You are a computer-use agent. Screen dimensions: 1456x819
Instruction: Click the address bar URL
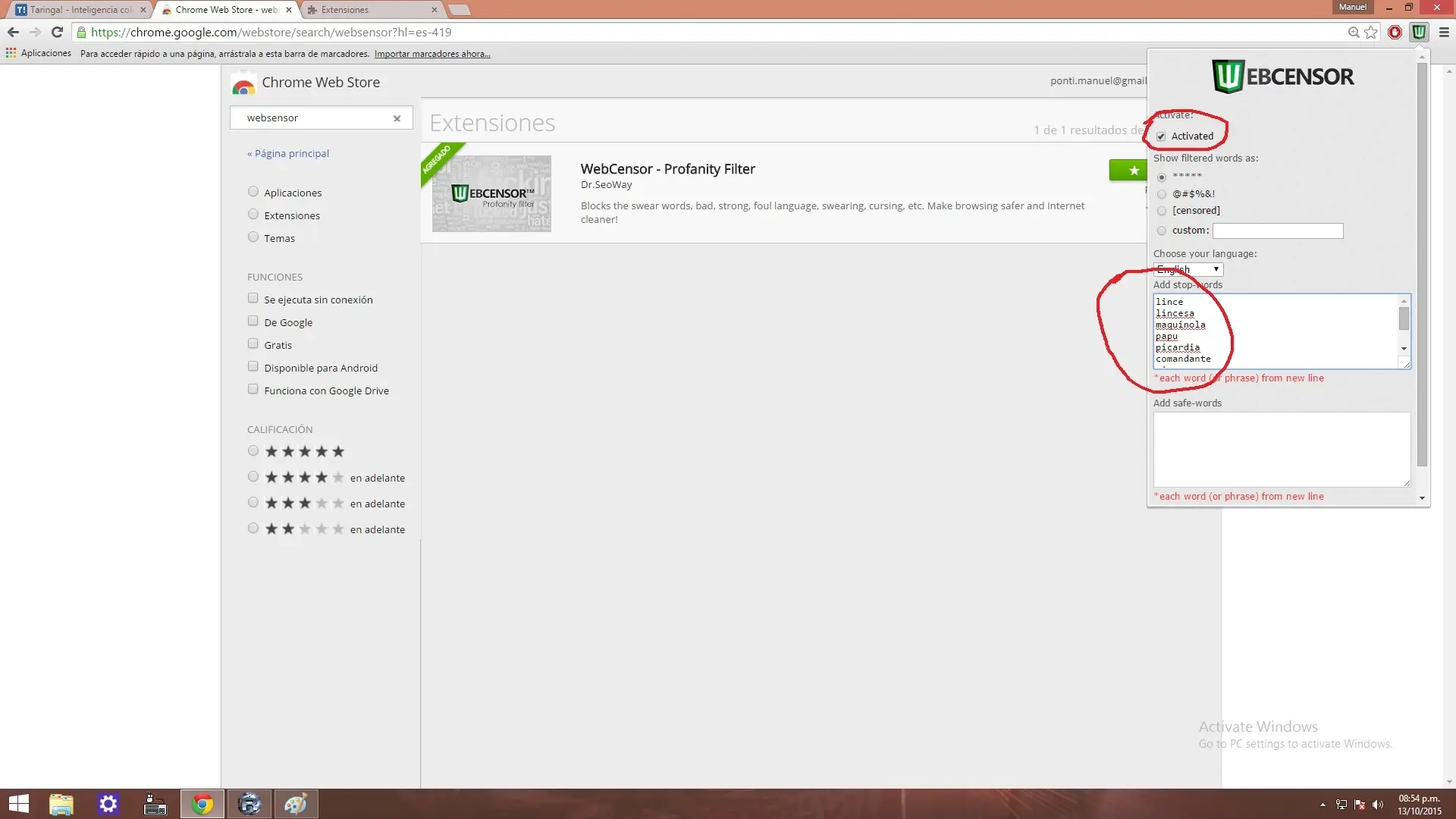[x=271, y=32]
